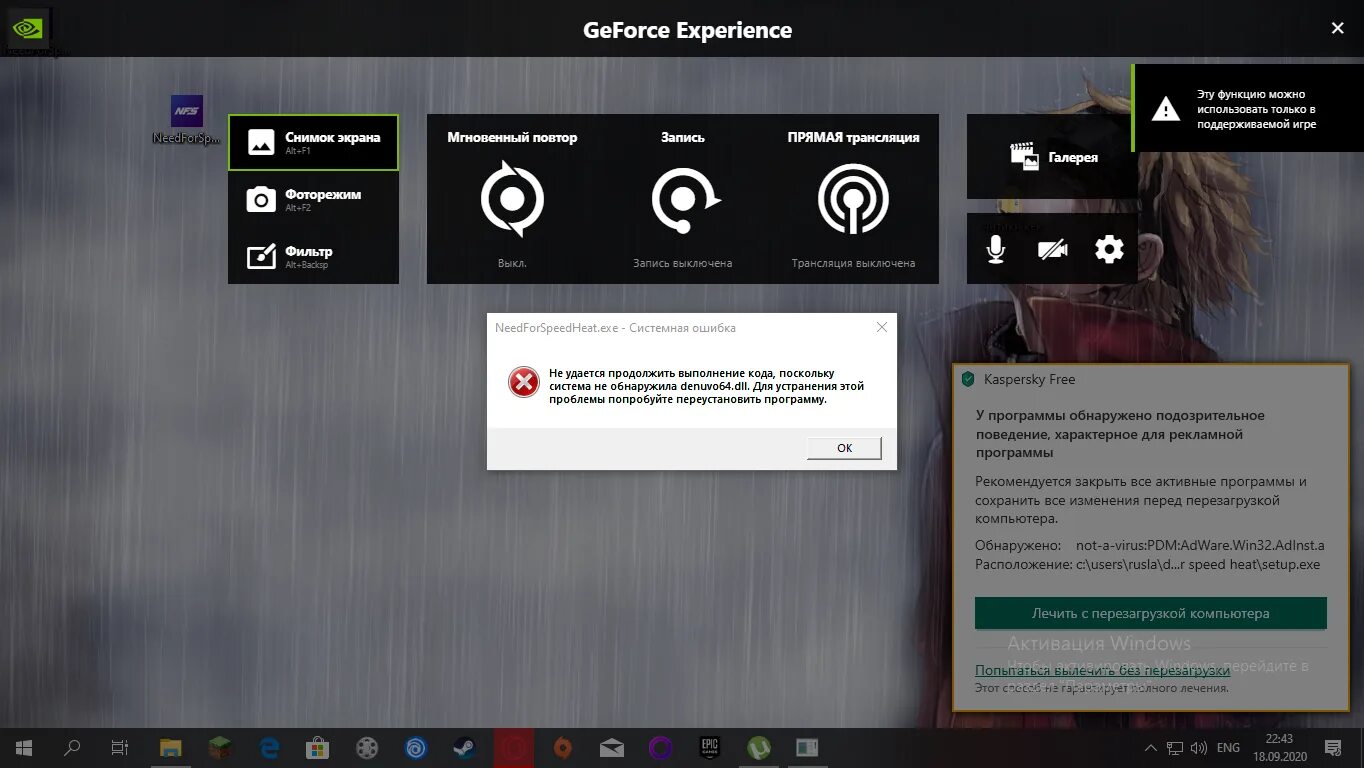This screenshot has width=1364, height=768.
Task: Open Microsoft Edge from the taskbar
Action: coord(269,748)
